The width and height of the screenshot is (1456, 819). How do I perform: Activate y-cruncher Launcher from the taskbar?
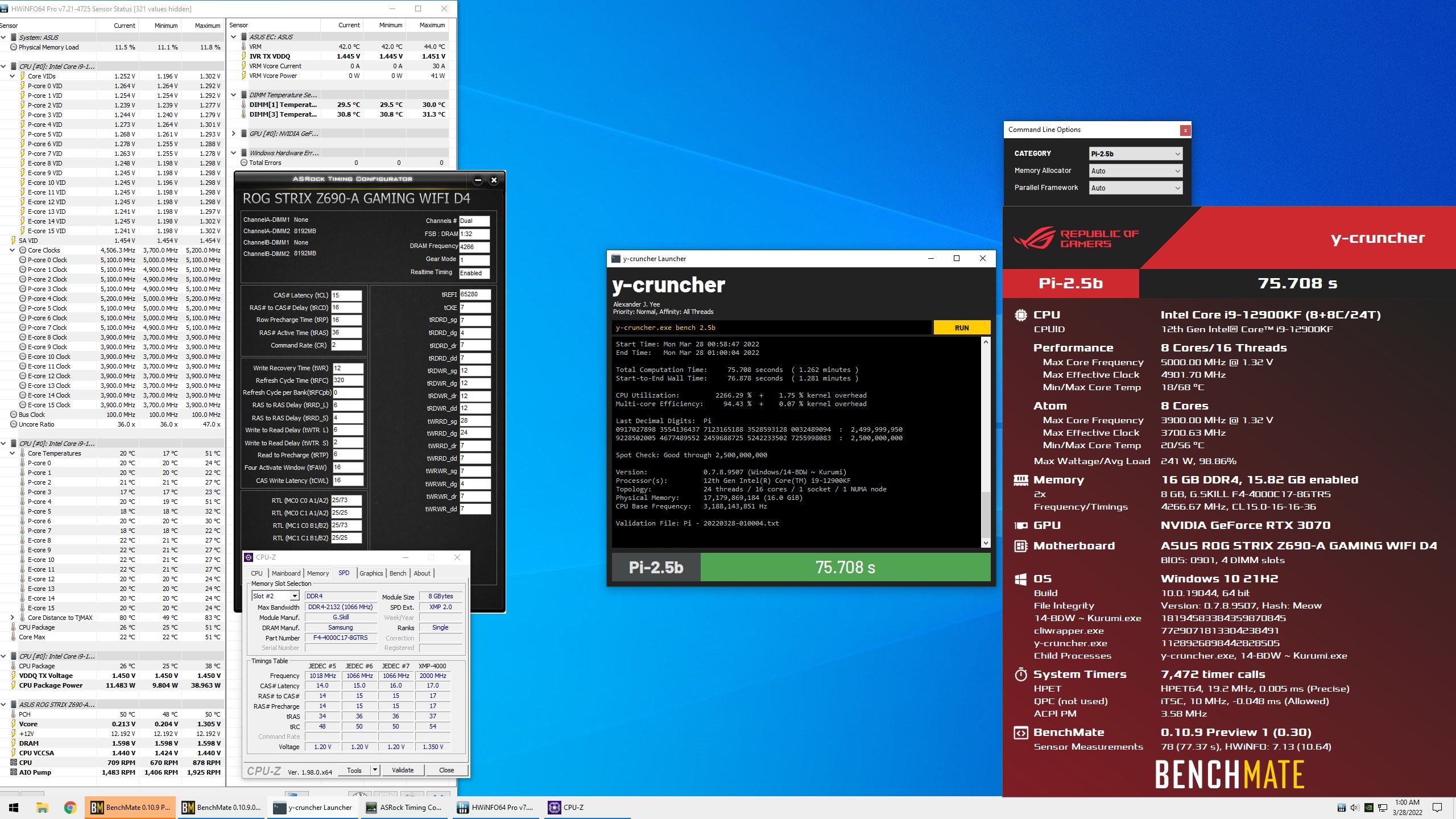(313, 807)
